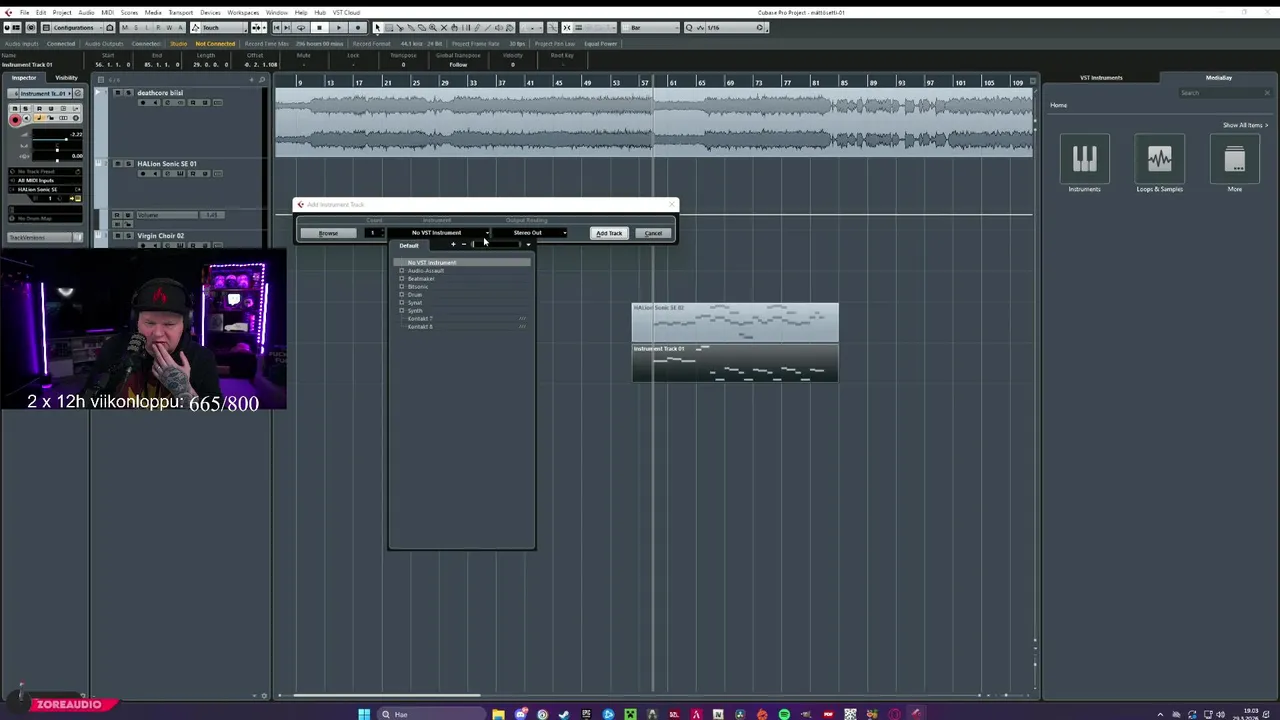The image size is (1280, 720).
Task: Click the plus expand-all icon in instrument selector
Action: click(x=453, y=245)
